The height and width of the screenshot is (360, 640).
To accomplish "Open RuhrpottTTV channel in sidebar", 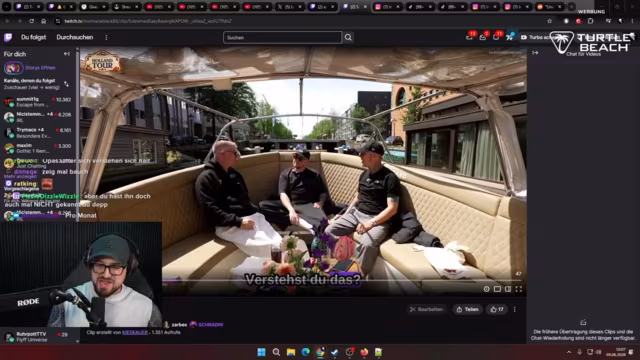I will tap(38, 337).
